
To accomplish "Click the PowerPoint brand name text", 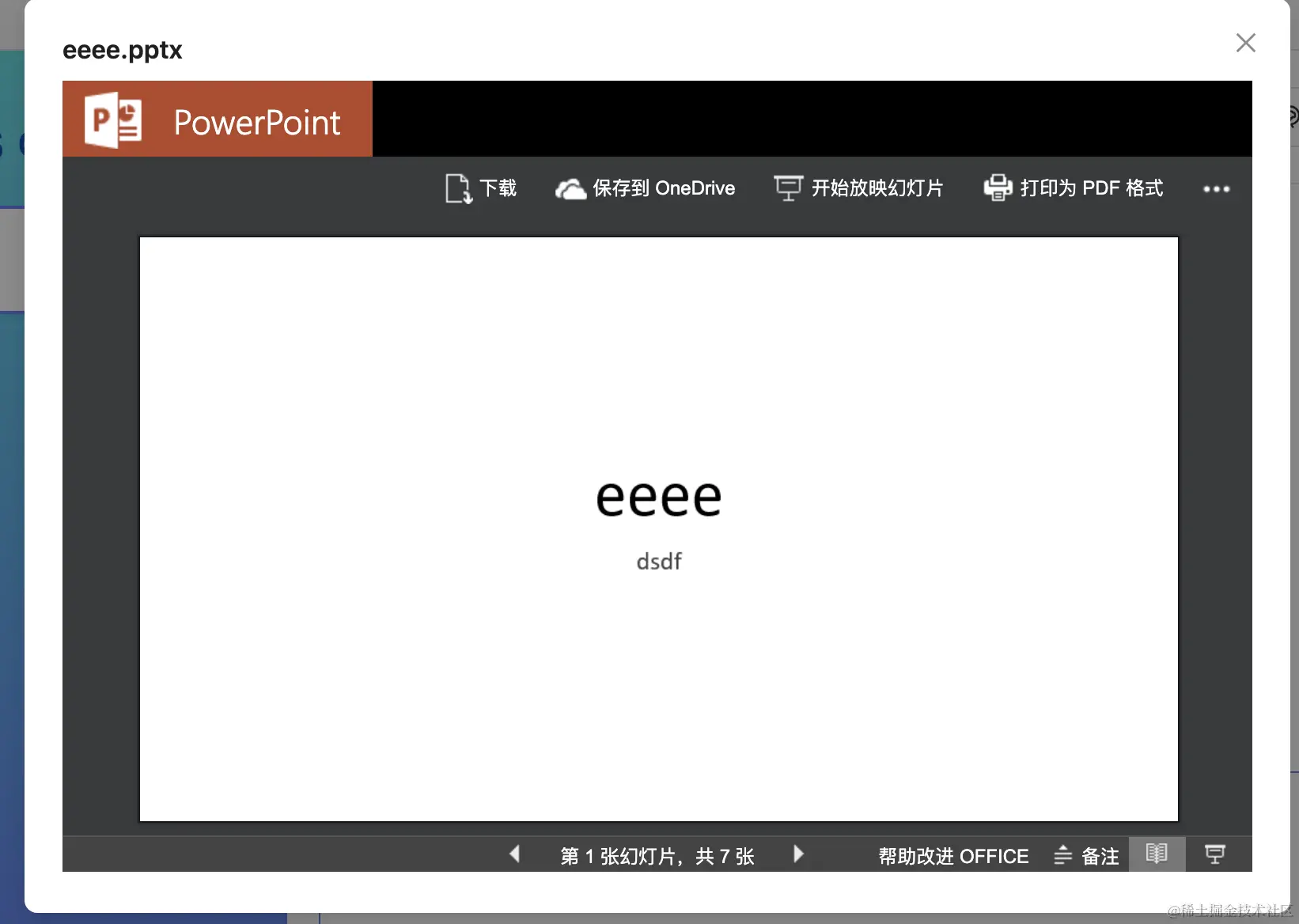I will click(257, 123).
